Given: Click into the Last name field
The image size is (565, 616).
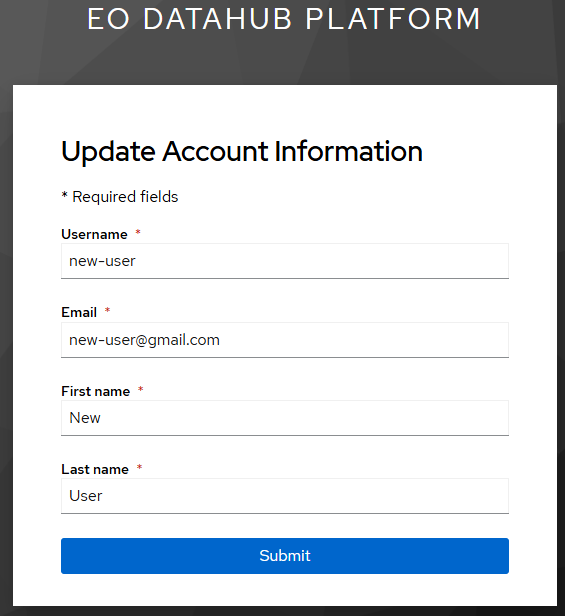Looking at the screenshot, I should [x=285, y=496].
